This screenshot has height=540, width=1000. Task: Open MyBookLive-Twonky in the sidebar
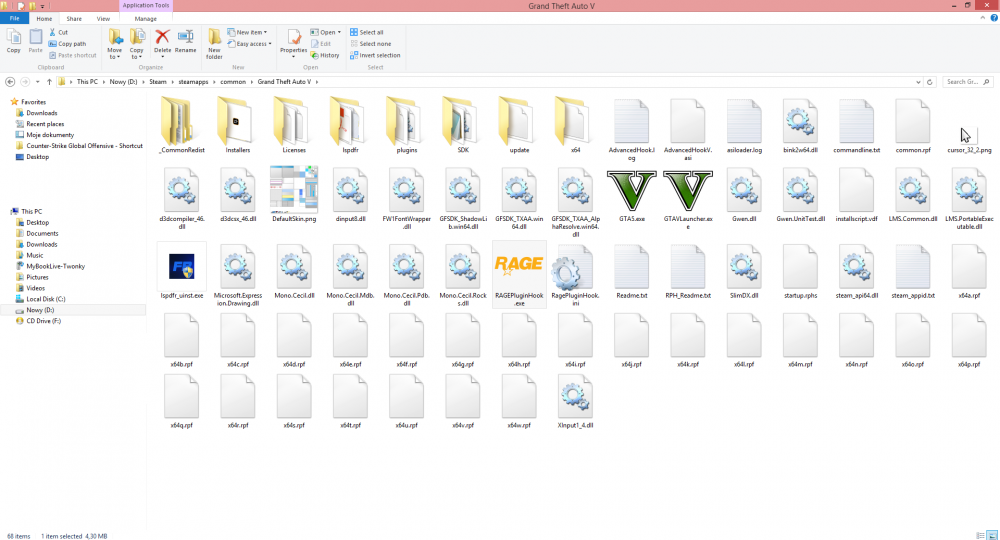[x=55, y=266]
